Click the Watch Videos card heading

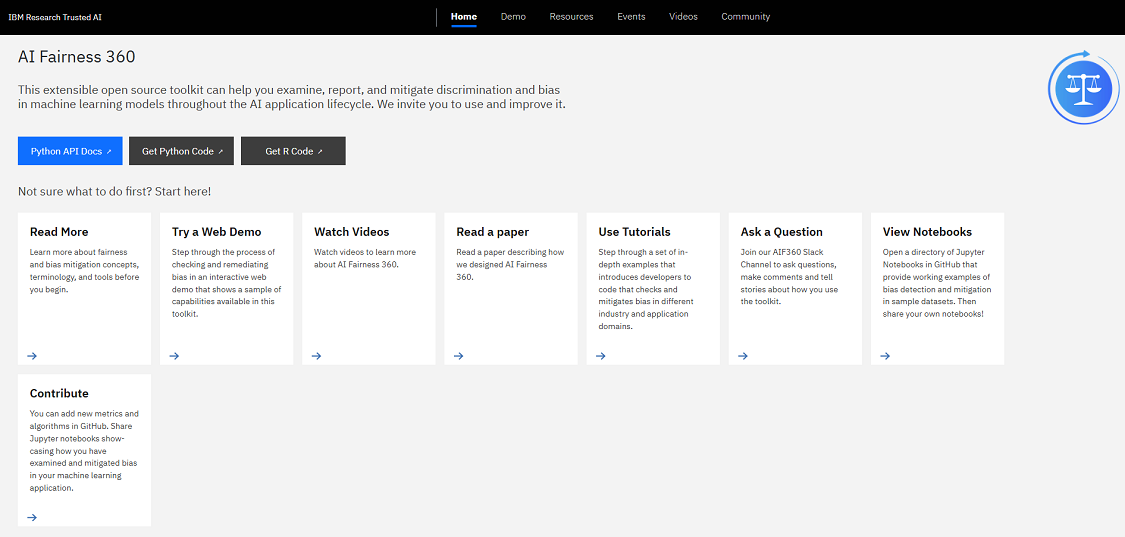point(352,232)
